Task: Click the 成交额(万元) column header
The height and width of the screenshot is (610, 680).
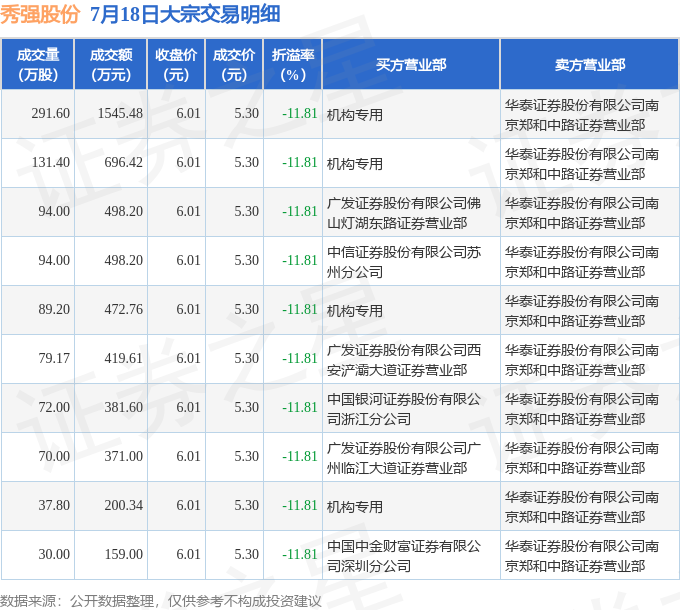Action: 111,65
